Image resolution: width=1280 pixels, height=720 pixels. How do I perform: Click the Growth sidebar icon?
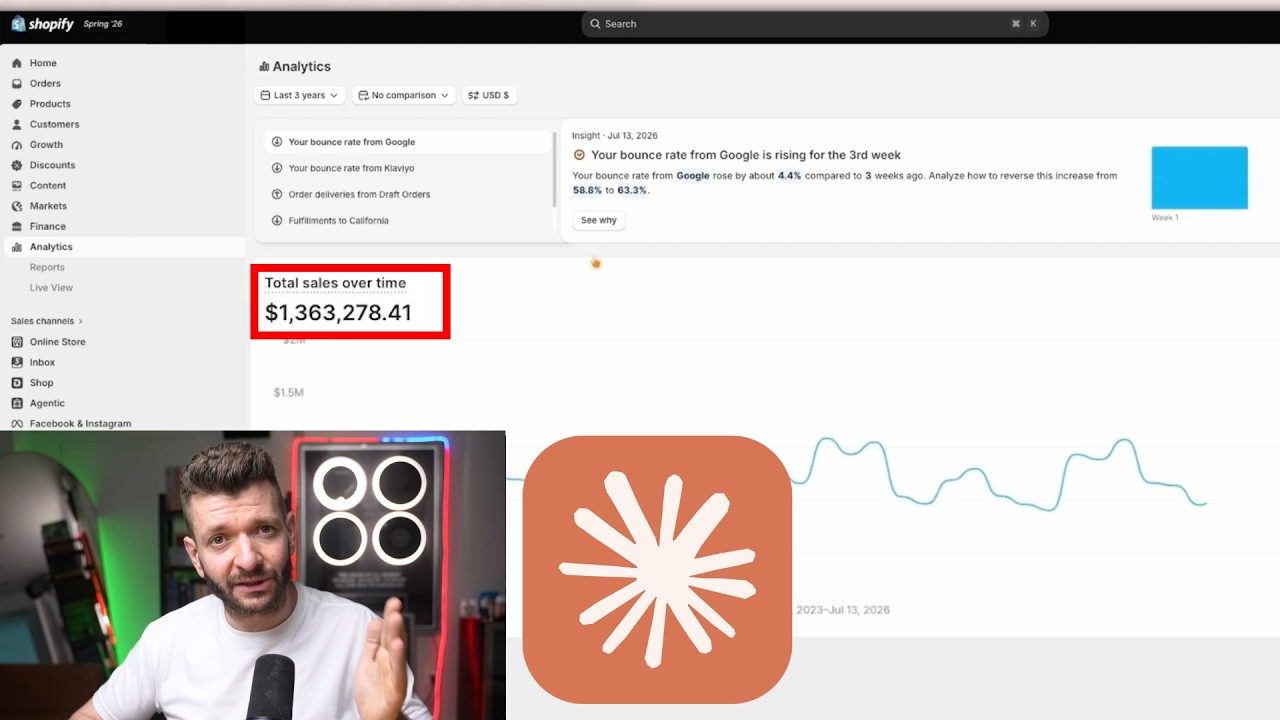pyautogui.click(x=17, y=145)
